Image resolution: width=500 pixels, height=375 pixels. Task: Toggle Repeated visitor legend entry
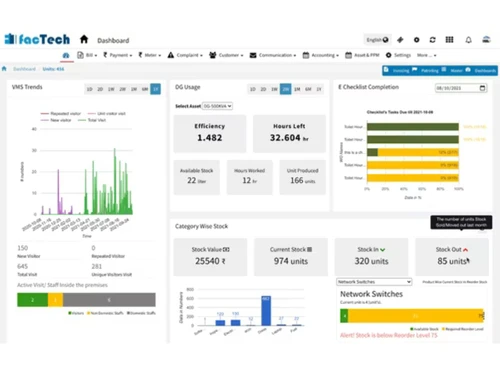[x=61, y=114]
